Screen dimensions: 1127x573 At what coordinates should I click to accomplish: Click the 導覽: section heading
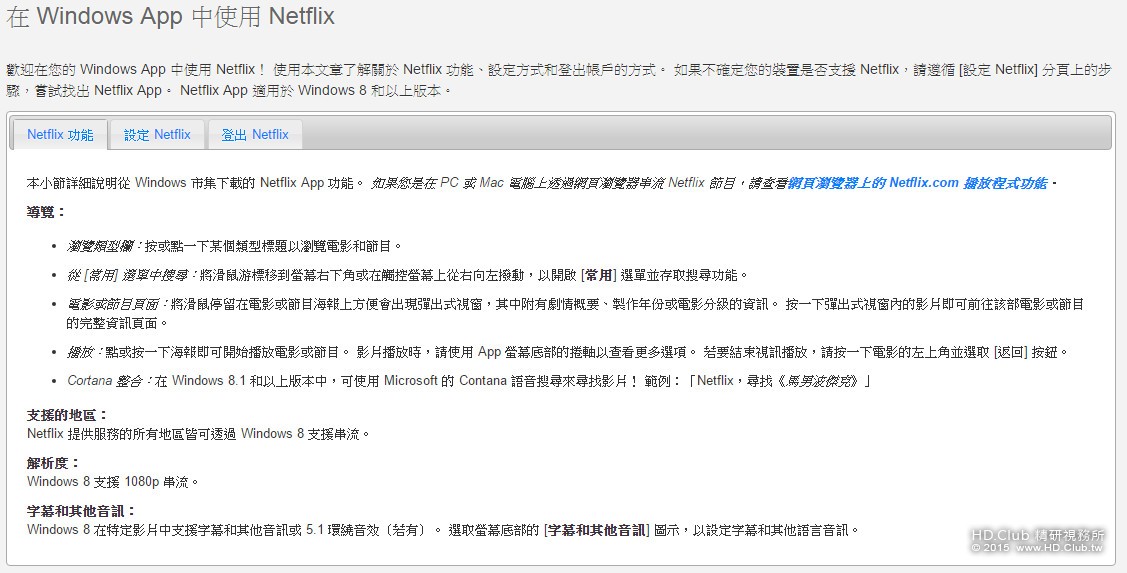click(x=46, y=212)
